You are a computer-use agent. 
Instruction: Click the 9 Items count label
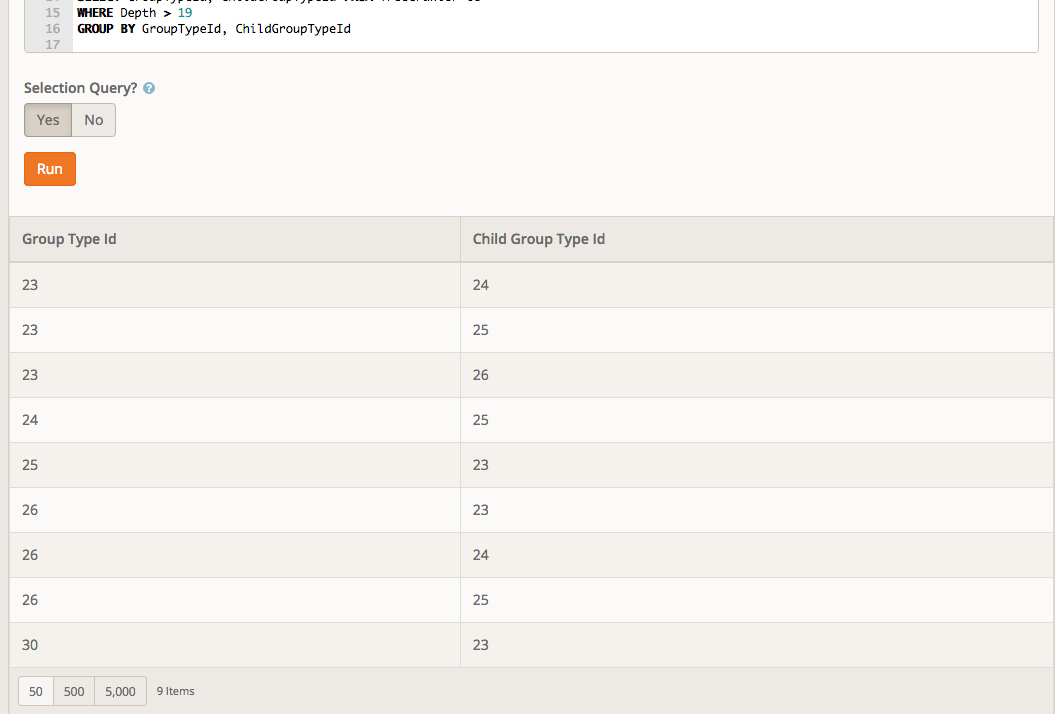pyautogui.click(x=176, y=691)
